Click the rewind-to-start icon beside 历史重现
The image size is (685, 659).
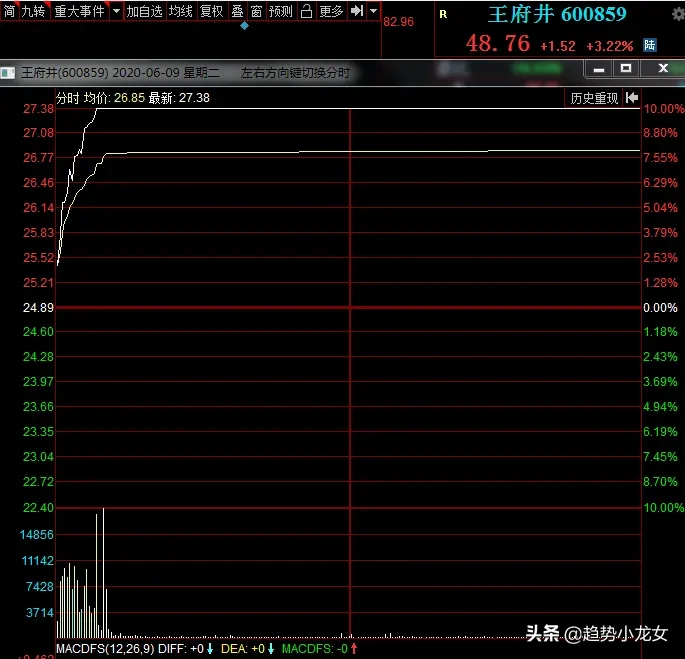(x=632, y=98)
